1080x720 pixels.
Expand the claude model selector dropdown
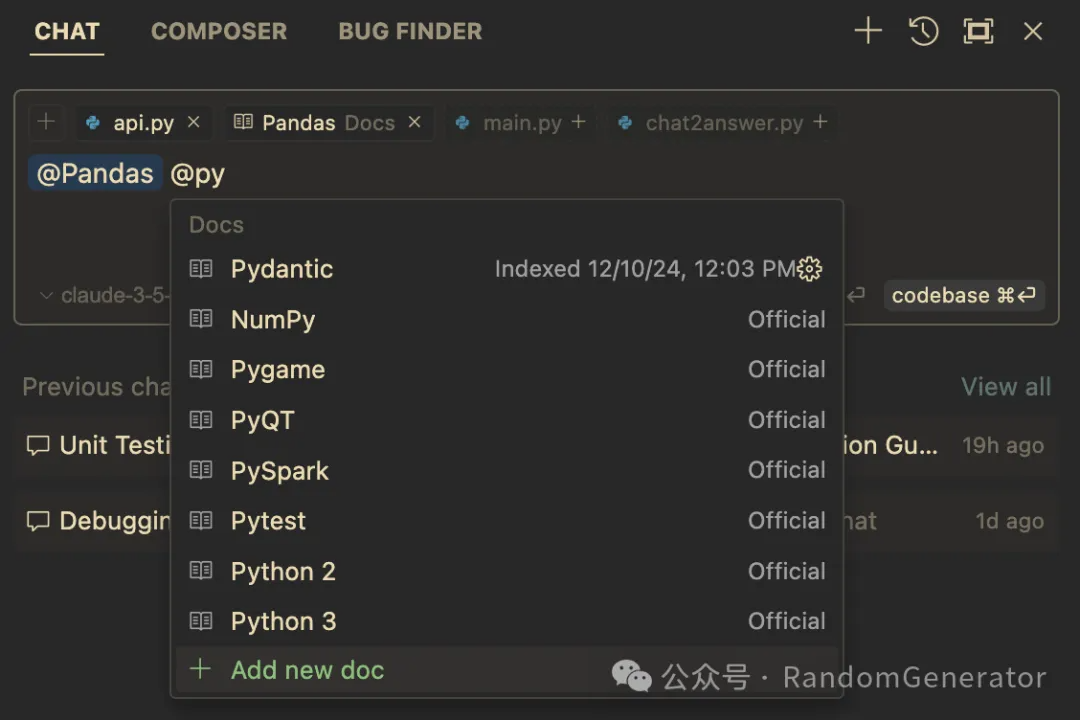[x=100, y=296]
